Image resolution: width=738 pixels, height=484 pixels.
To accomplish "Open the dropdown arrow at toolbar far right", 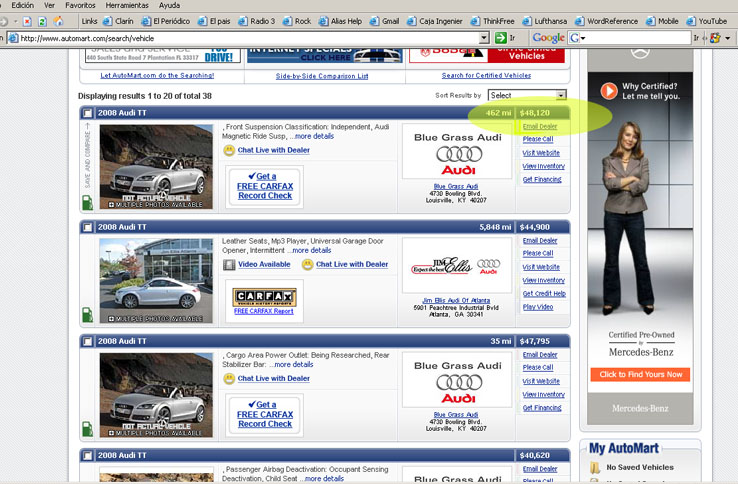I will pyautogui.click(x=728, y=38).
